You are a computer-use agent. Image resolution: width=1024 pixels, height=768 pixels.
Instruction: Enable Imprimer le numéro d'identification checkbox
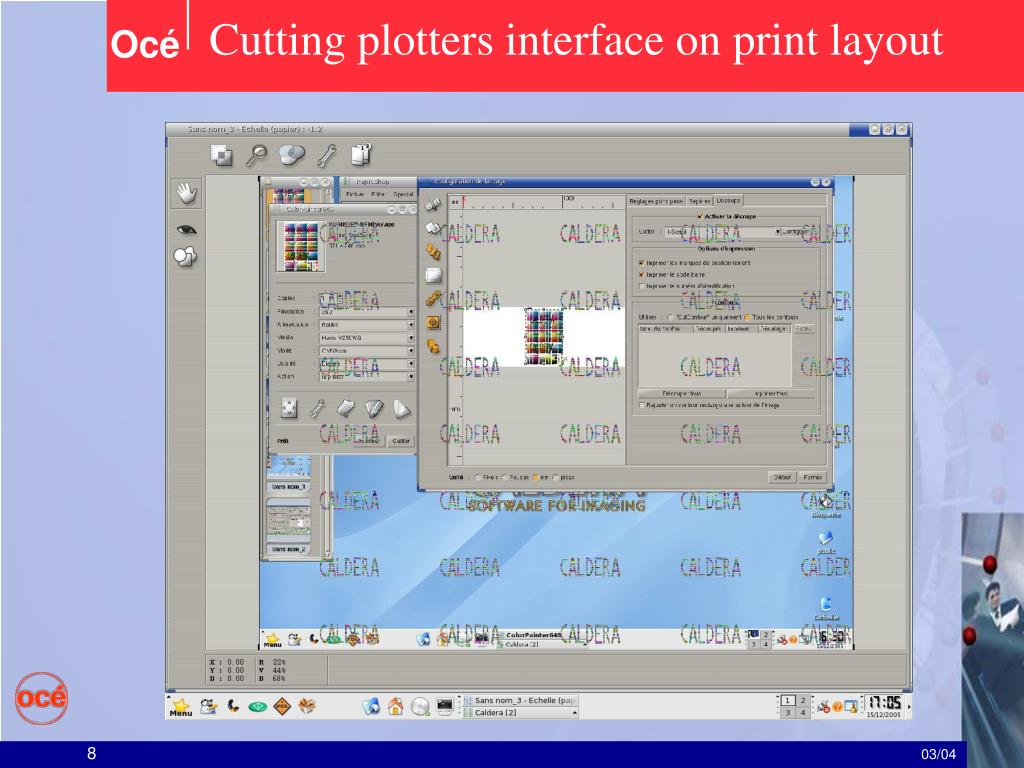(641, 286)
